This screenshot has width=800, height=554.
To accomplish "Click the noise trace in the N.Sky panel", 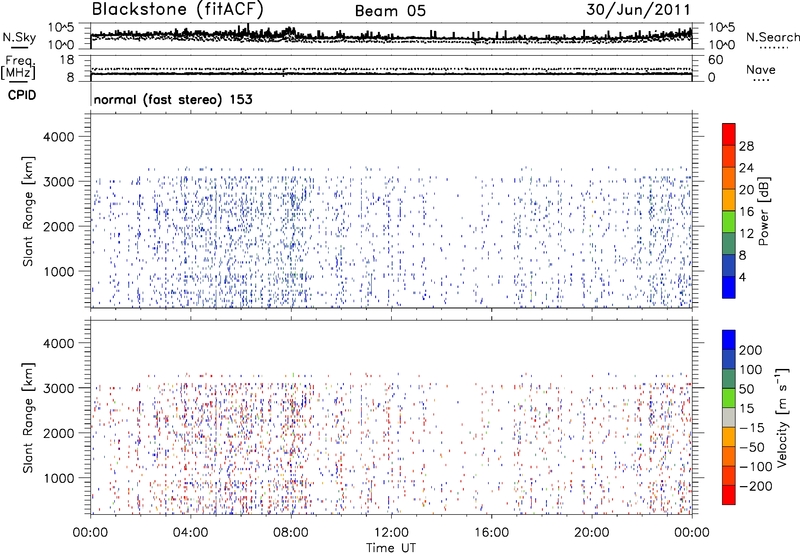I will 391,37.
